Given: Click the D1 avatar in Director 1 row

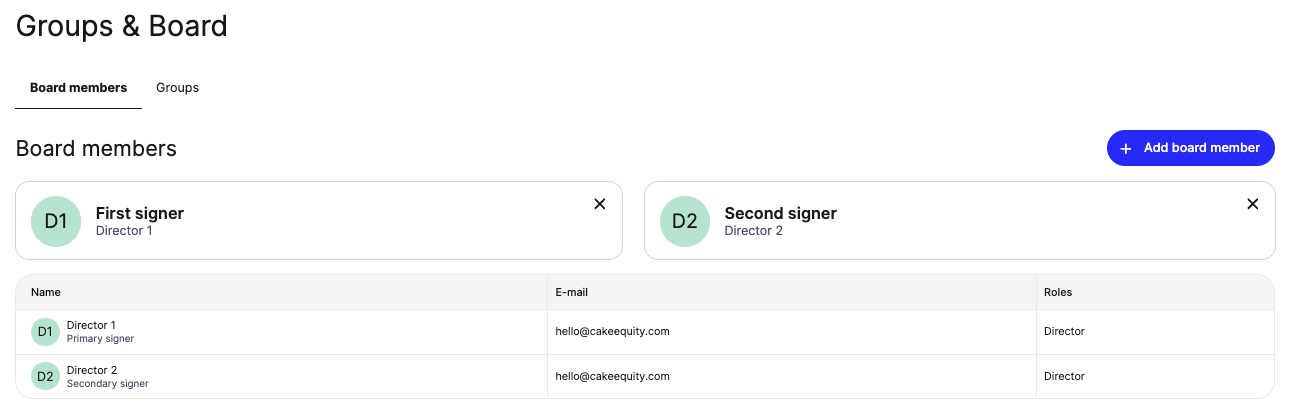Looking at the screenshot, I should click(45, 332).
